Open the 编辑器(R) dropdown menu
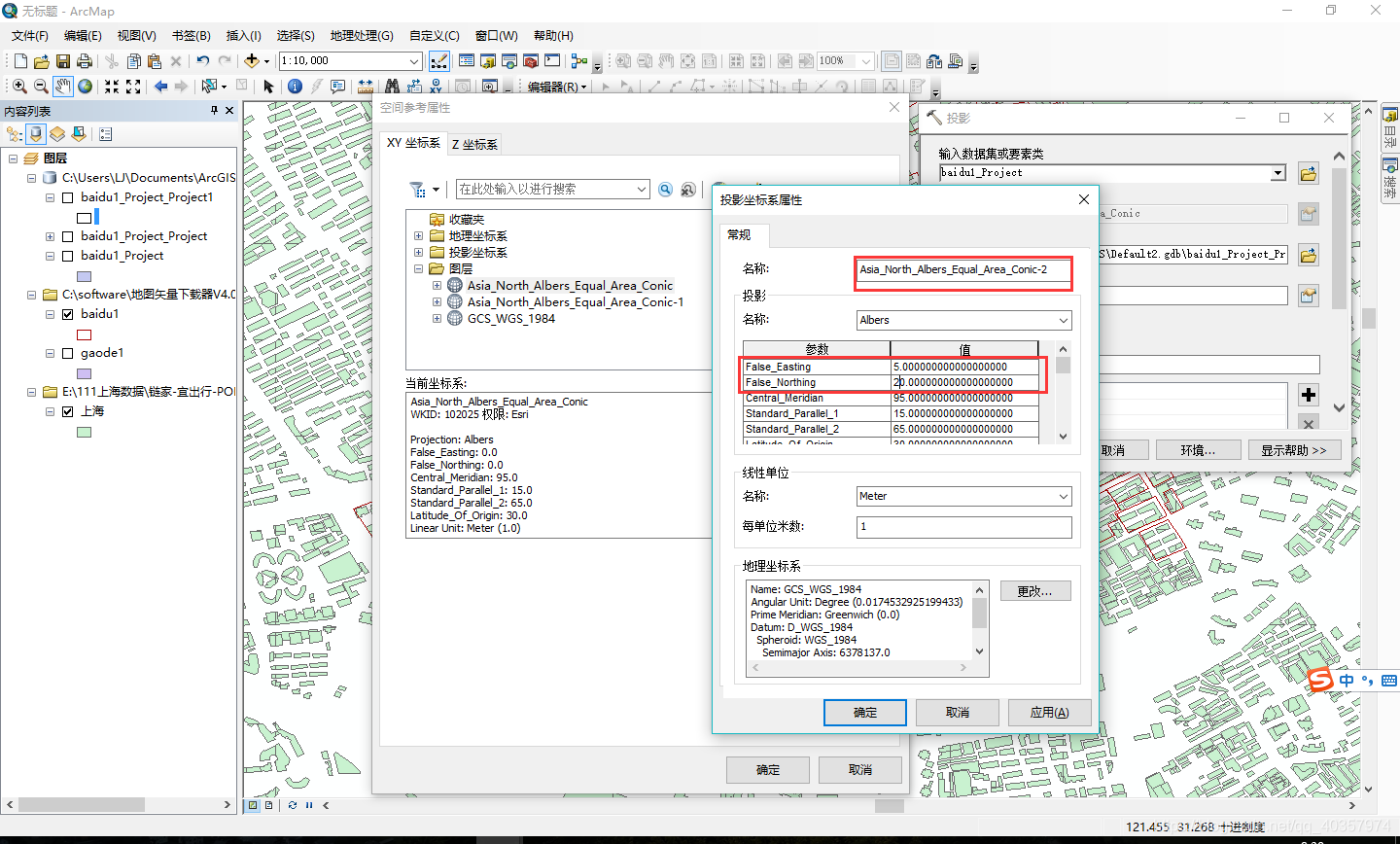This screenshot has height=844, width=1400. coord(557,87)
